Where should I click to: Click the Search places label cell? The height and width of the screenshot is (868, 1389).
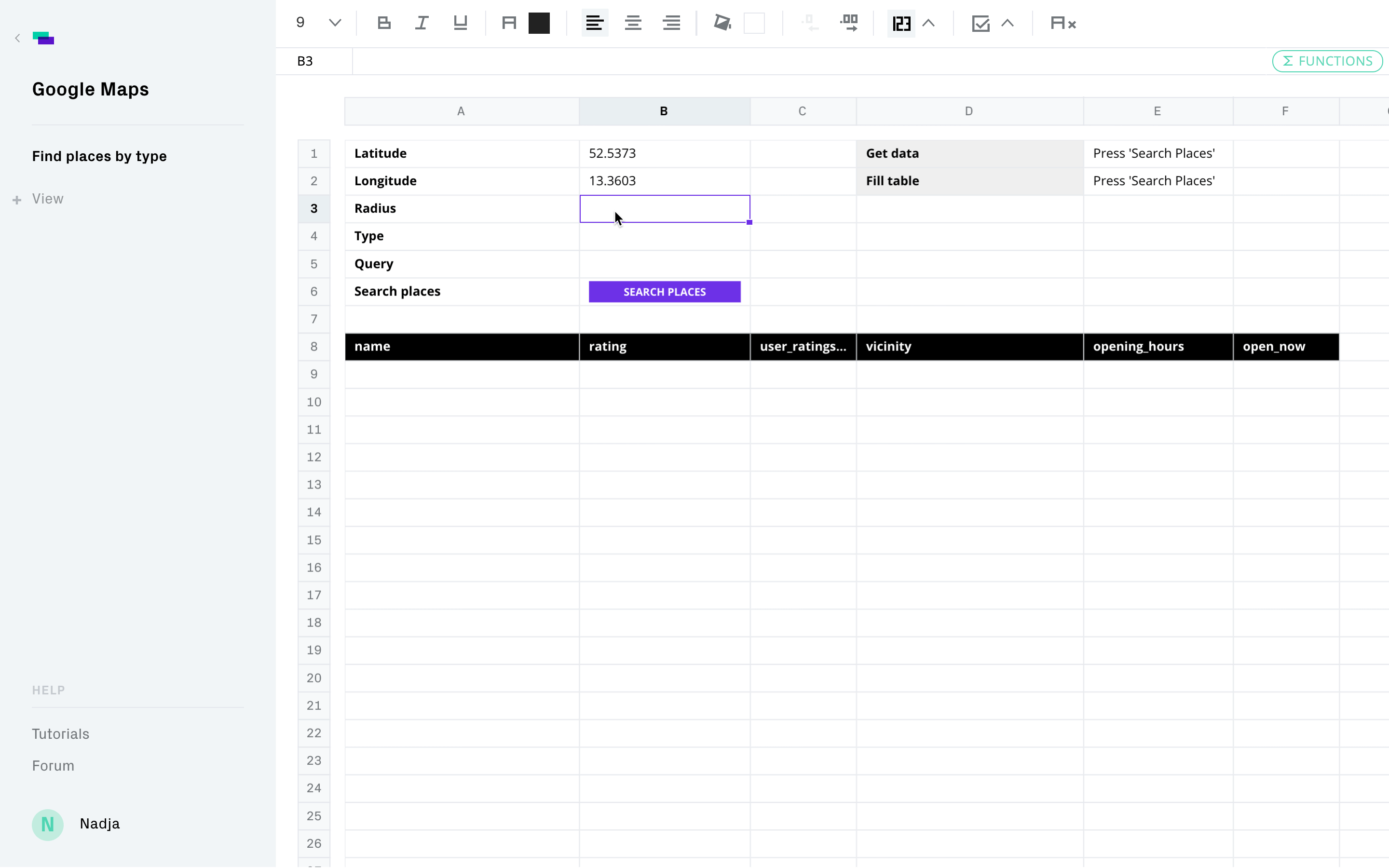[x=462, y=292]
